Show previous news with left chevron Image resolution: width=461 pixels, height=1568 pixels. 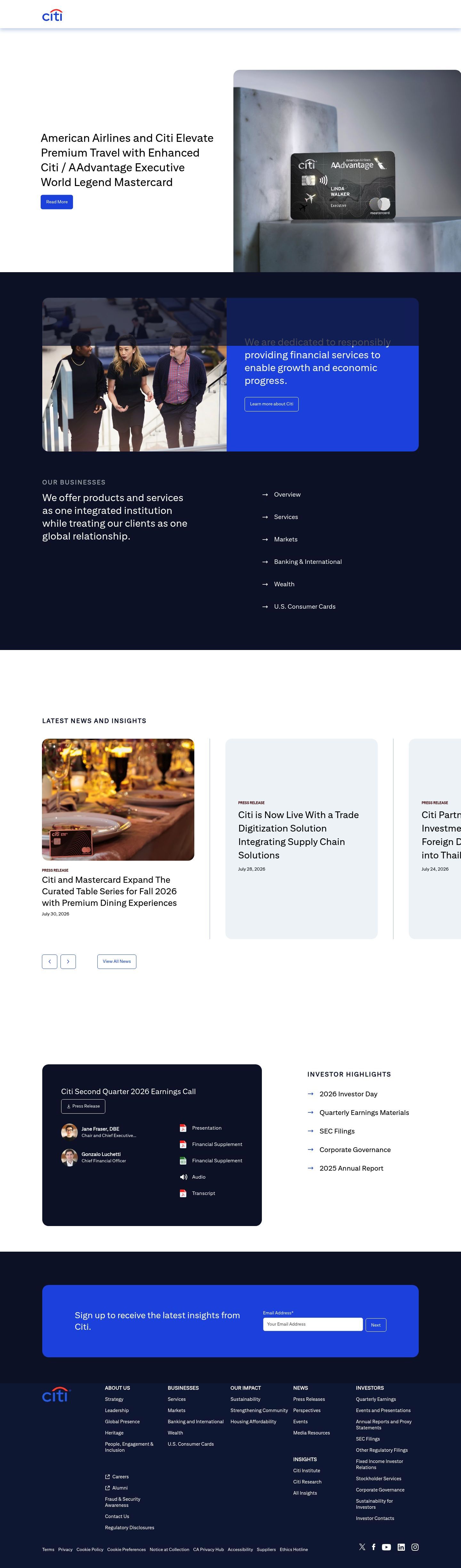tap(49, 961)
